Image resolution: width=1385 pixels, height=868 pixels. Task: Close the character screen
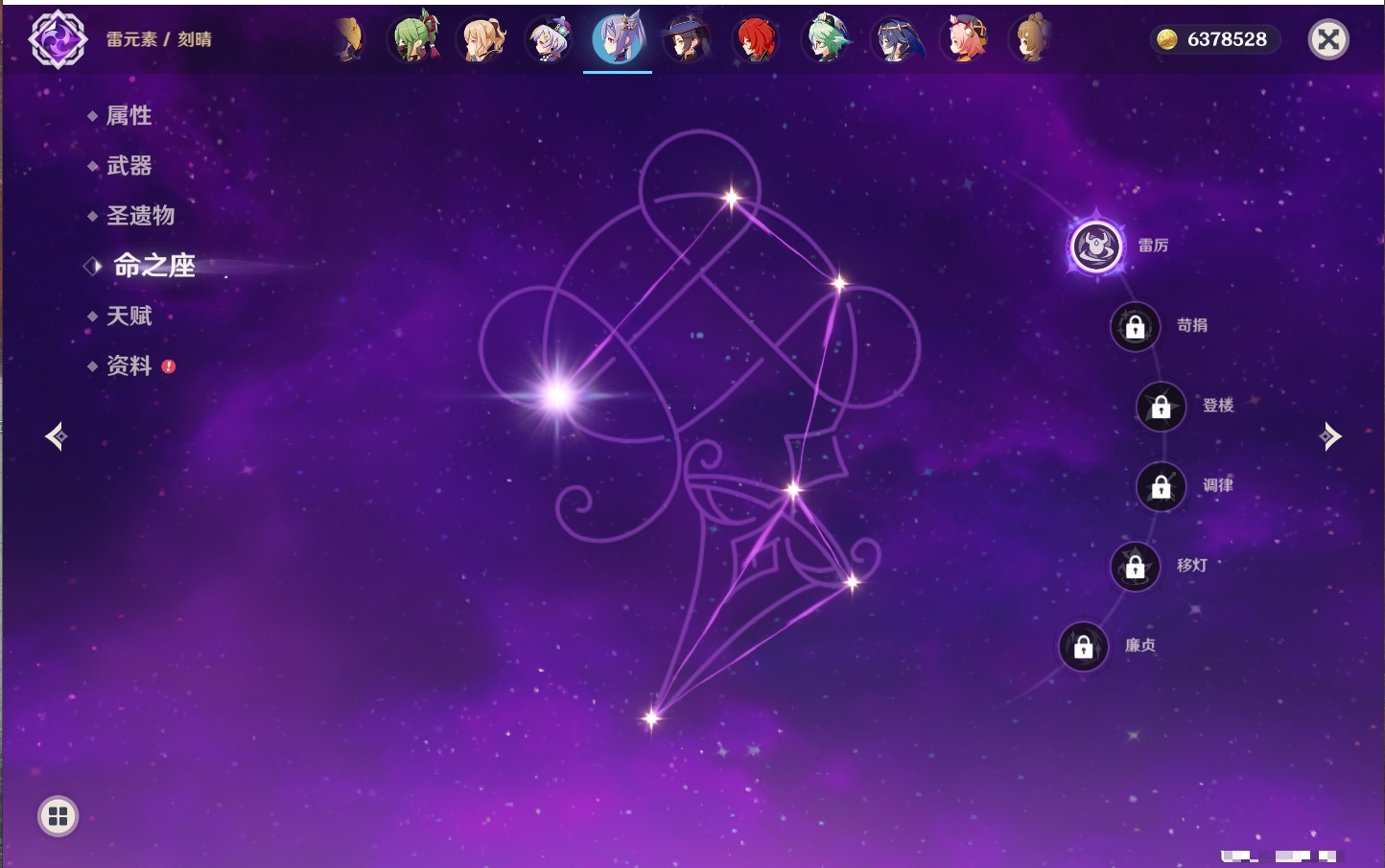click(1329, 39)
